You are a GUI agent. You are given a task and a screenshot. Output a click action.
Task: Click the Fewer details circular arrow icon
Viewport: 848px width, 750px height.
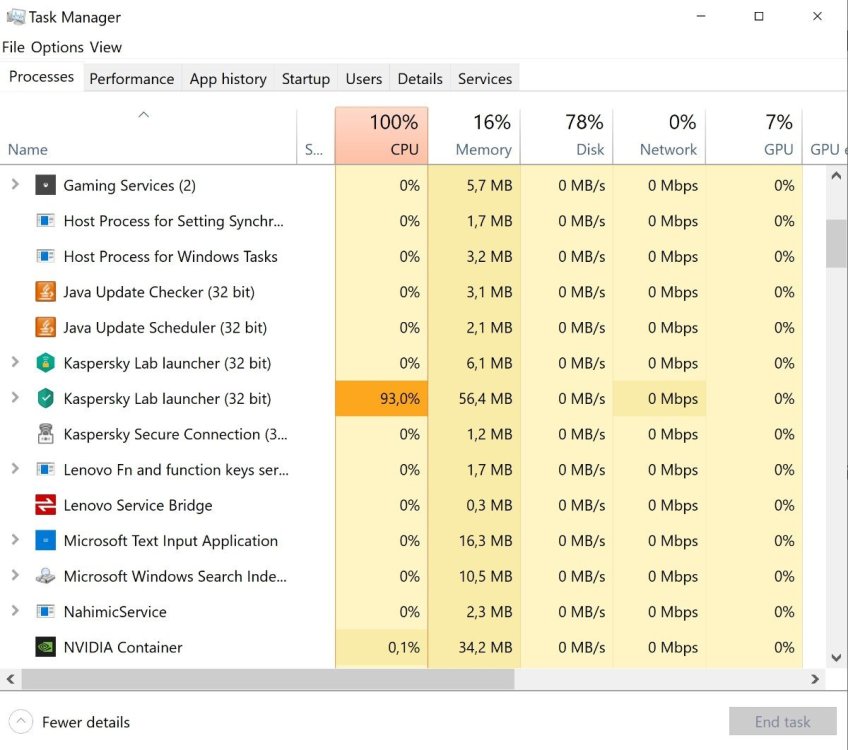click(x=21, y=722)
